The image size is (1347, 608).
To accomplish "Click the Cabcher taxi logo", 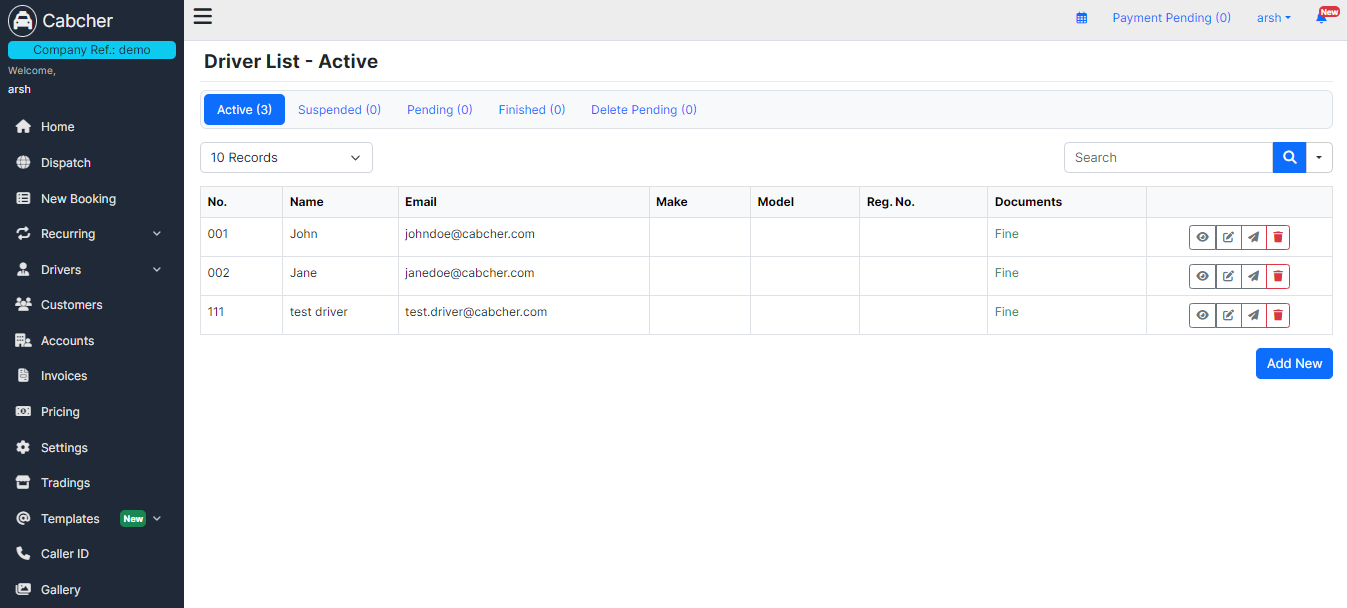I will click(x=22, y=21).
